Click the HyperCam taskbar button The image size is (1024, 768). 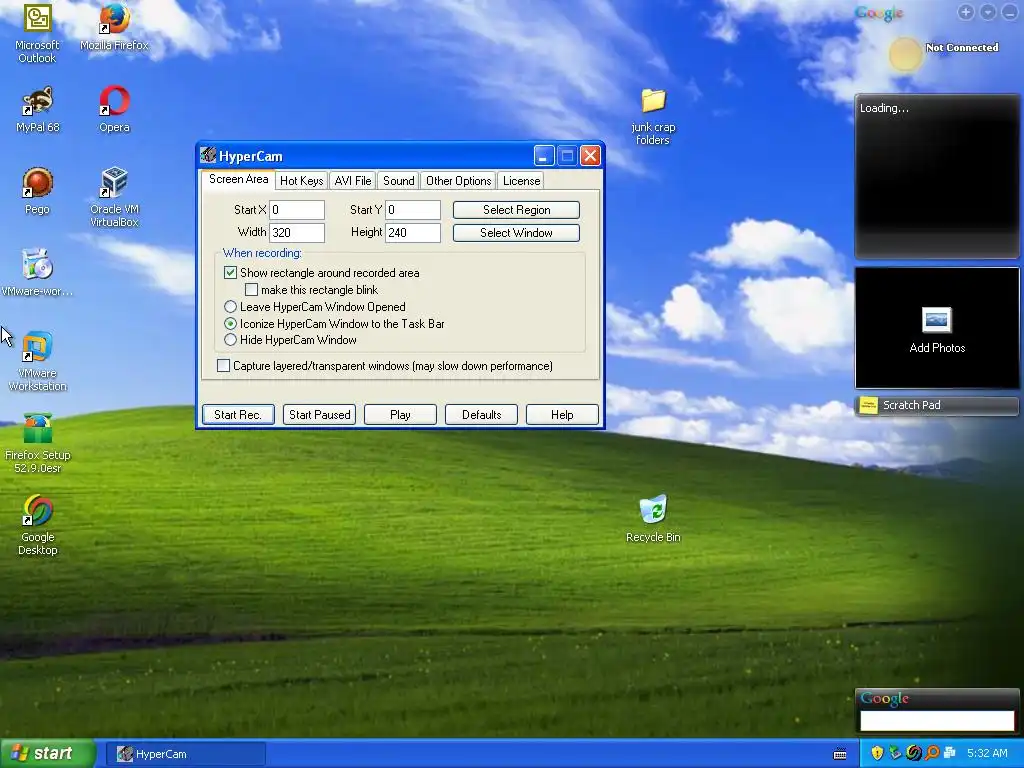point(187,754)
